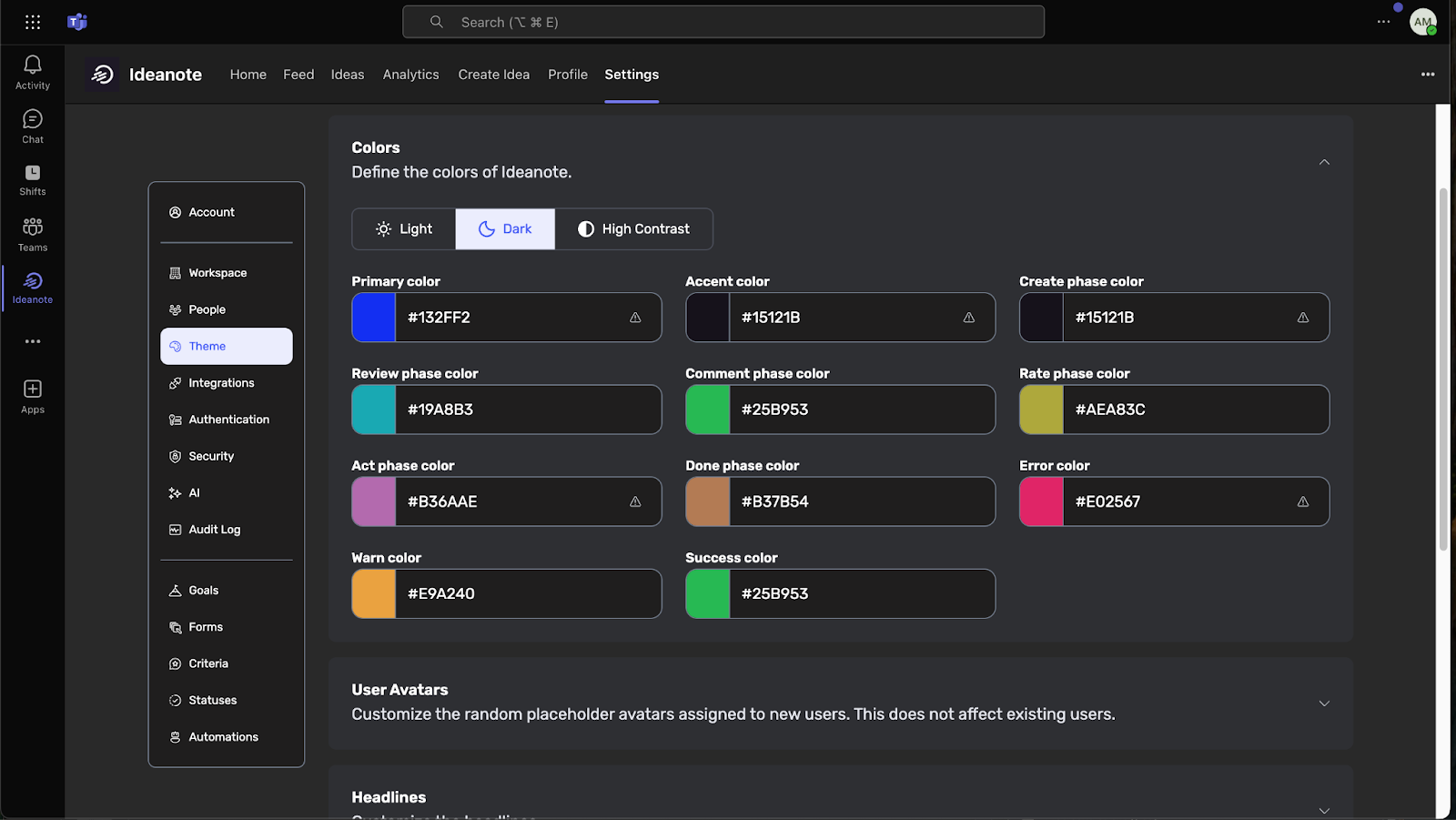Open Shifts in Teams sidebar

pyautogui.click(x=33, y=180)
